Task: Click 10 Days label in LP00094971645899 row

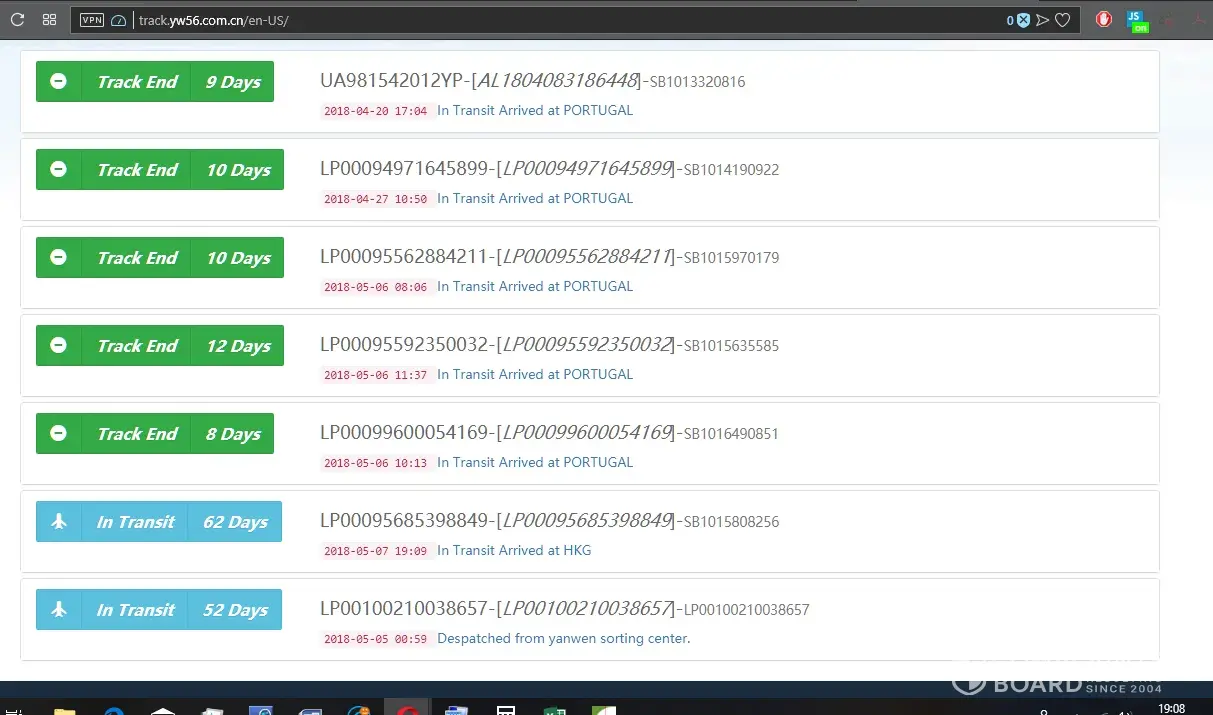Action: [x=238, y=170]
